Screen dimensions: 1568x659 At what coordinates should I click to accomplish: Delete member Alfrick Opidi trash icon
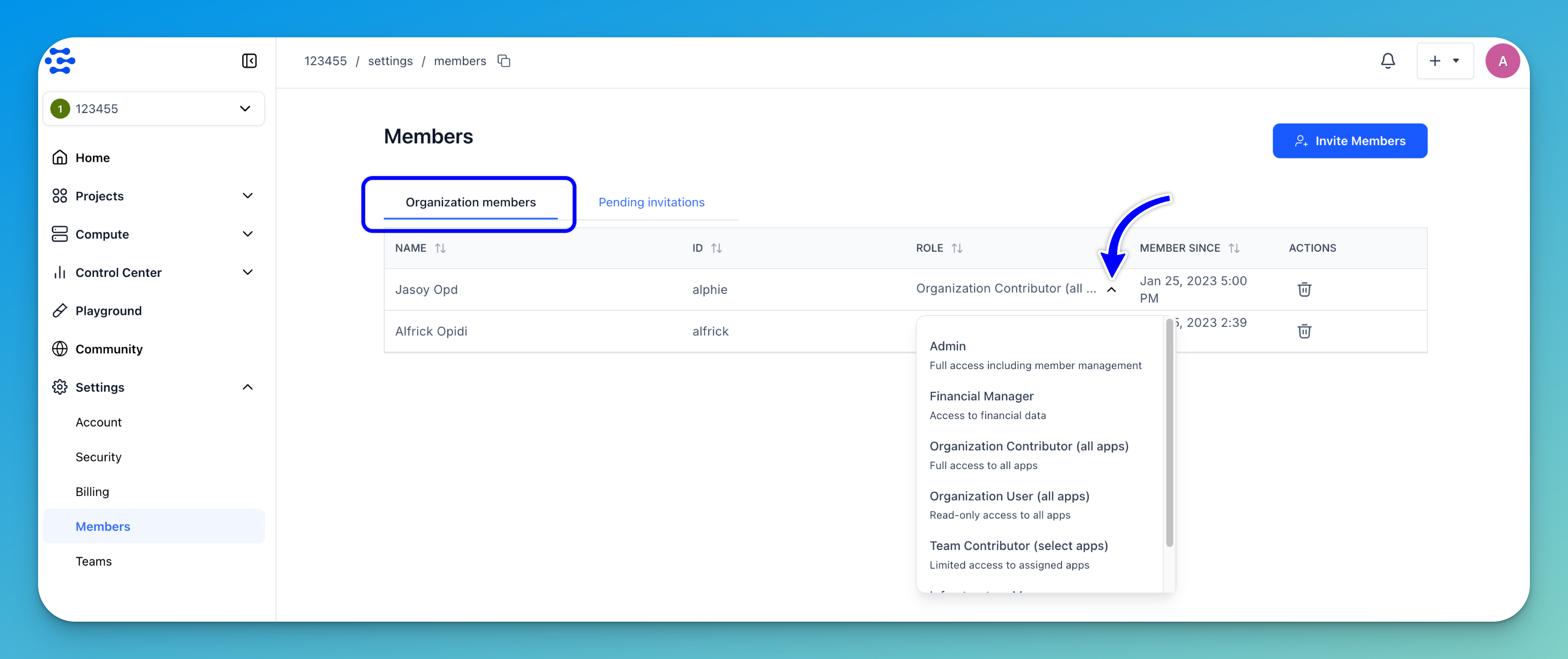pyautogui.click(x=1304, y=331)
